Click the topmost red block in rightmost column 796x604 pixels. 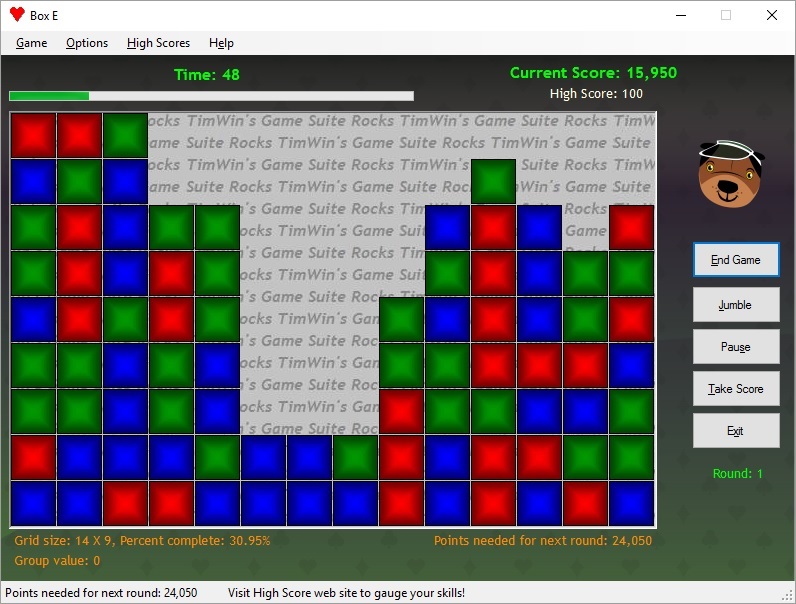click(x=631, y=227)
